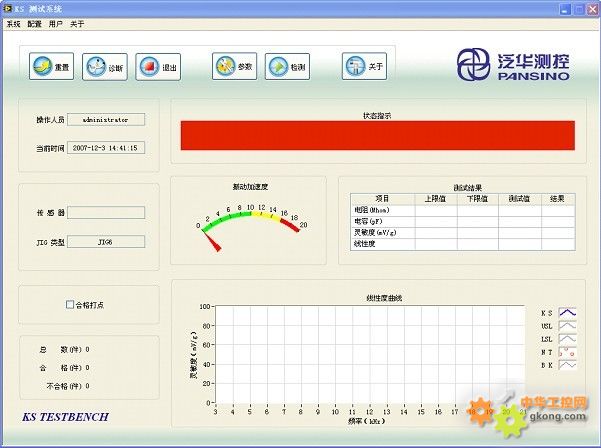This screenshot has width=601, height=448.
Task: Open the 系统 menu
Action: [x=14, y=23]
